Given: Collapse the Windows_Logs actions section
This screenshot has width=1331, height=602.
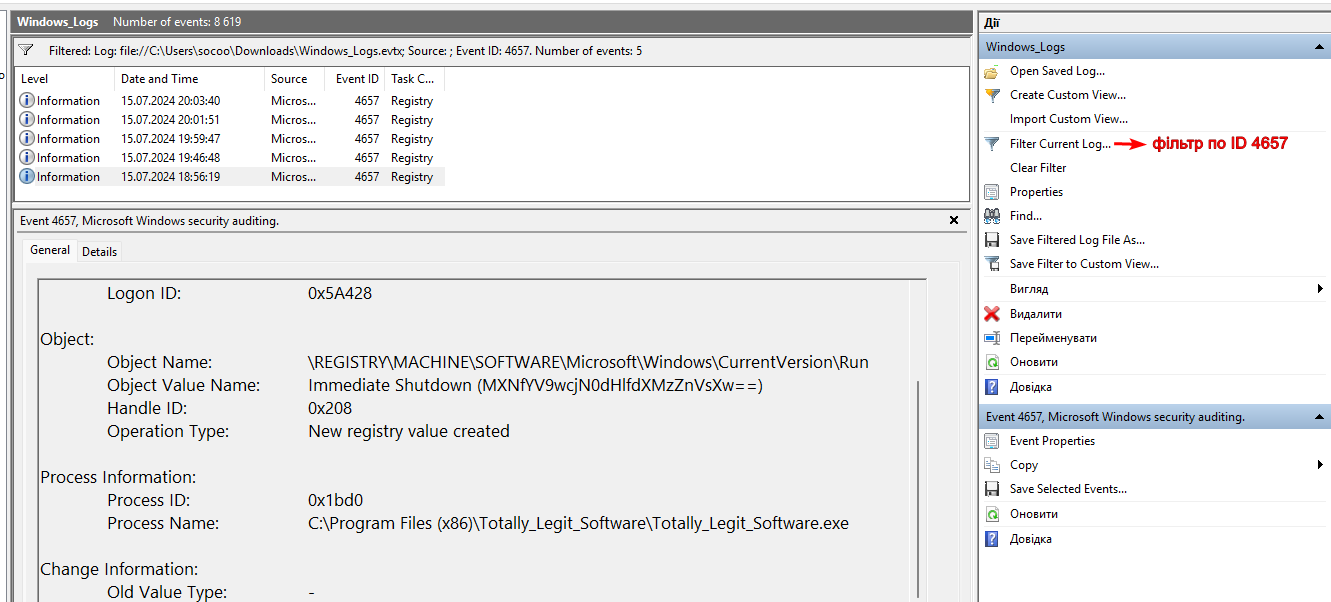Looking at the screenshot, I should pos(1319,47).
